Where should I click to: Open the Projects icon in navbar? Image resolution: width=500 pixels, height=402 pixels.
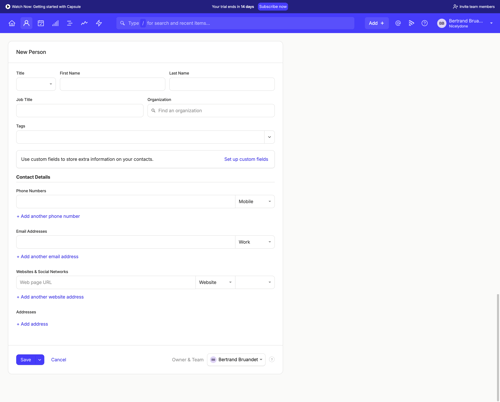point(70,23)
